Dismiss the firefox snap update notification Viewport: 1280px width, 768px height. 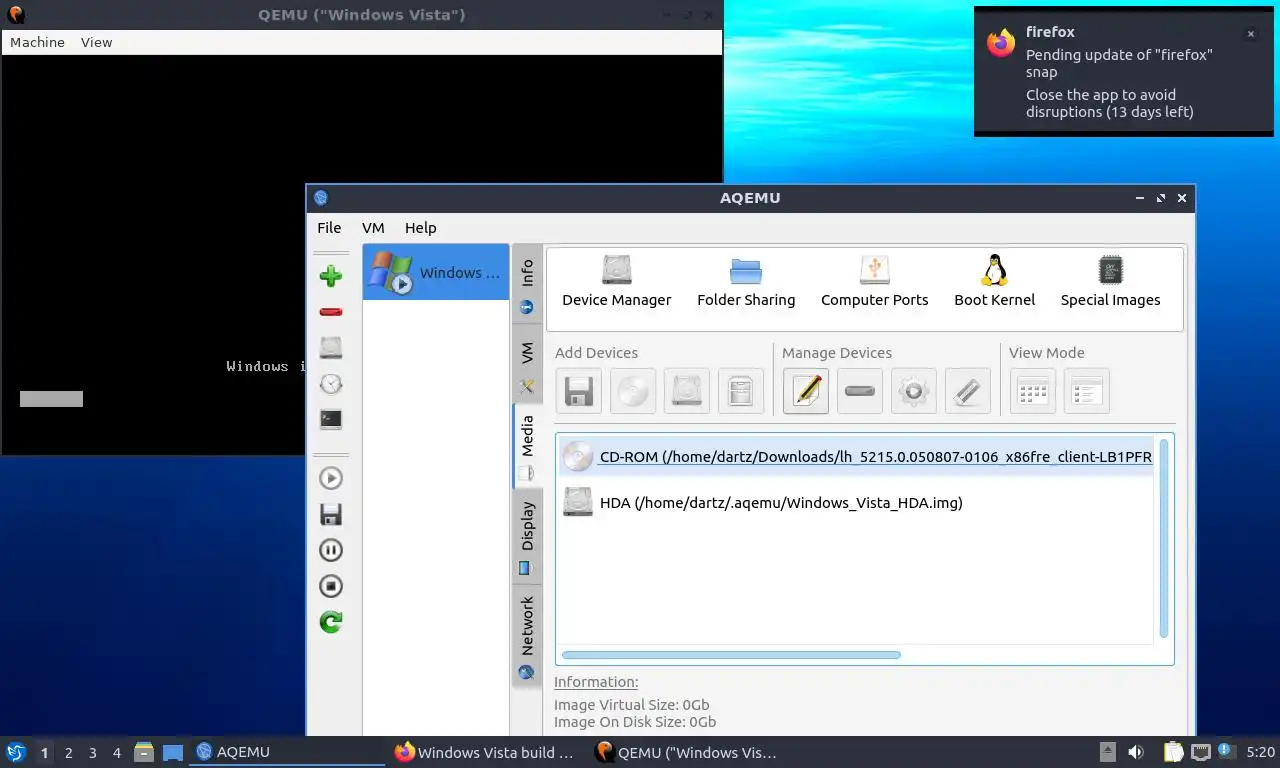(x=1250, y=34)
